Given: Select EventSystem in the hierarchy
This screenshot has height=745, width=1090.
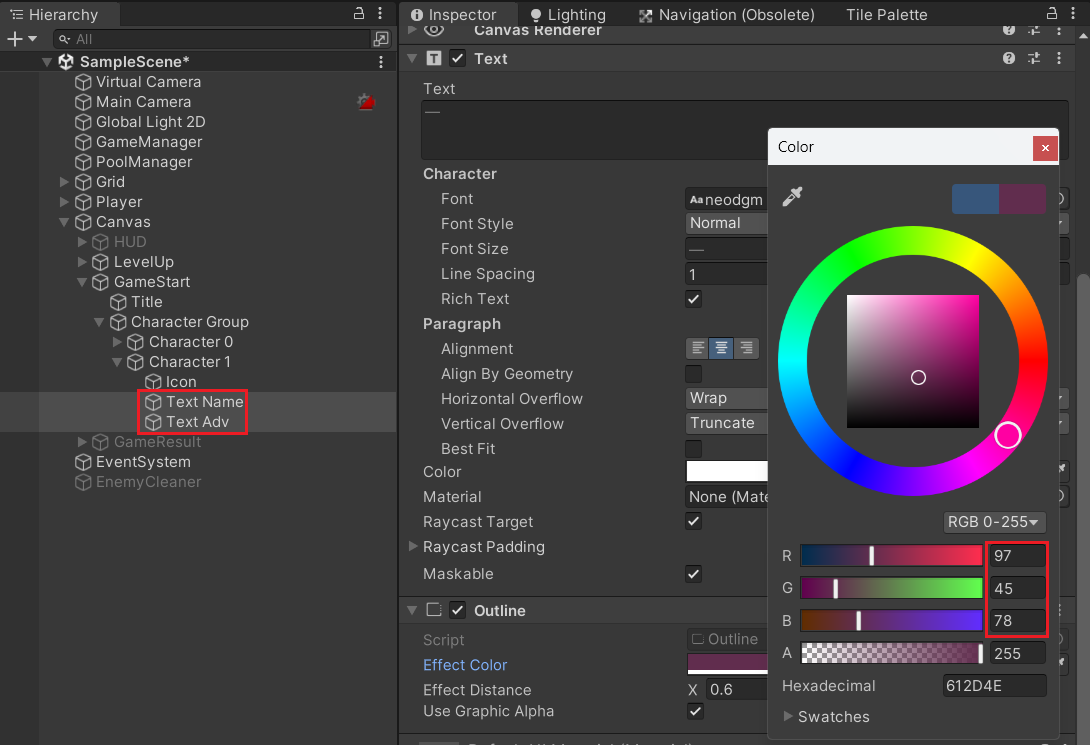Looking at the screenshot, I should coord(143,462).
